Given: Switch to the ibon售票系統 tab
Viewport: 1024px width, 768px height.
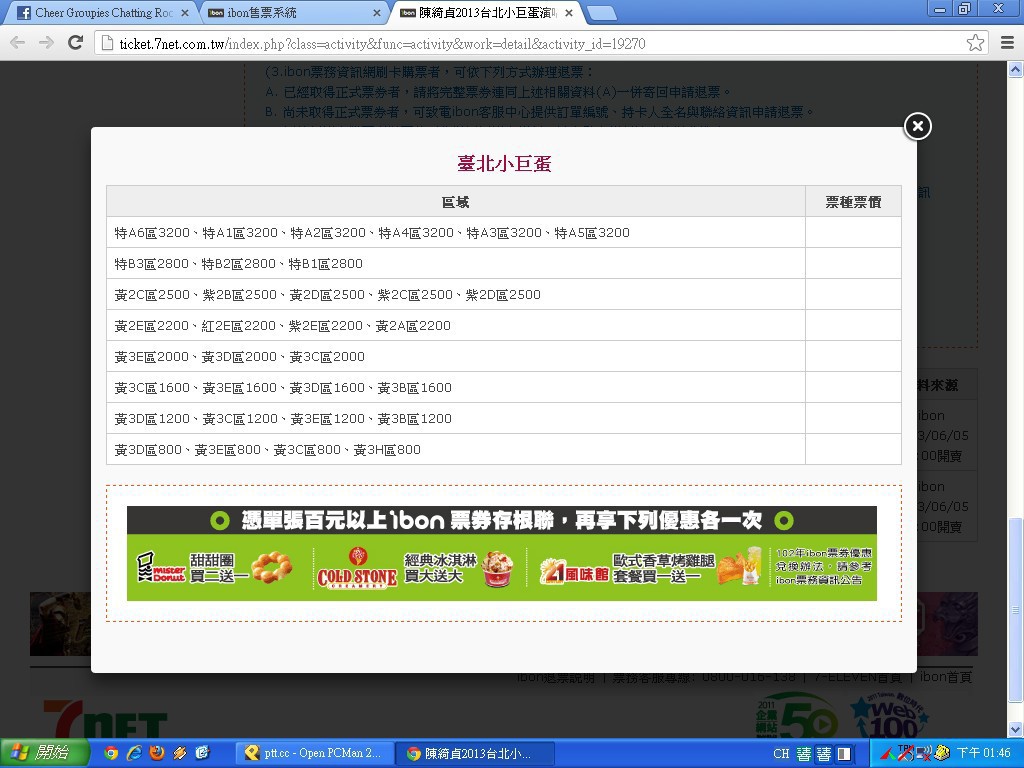Looking at the screenshot, I should [x=285, y=13].
